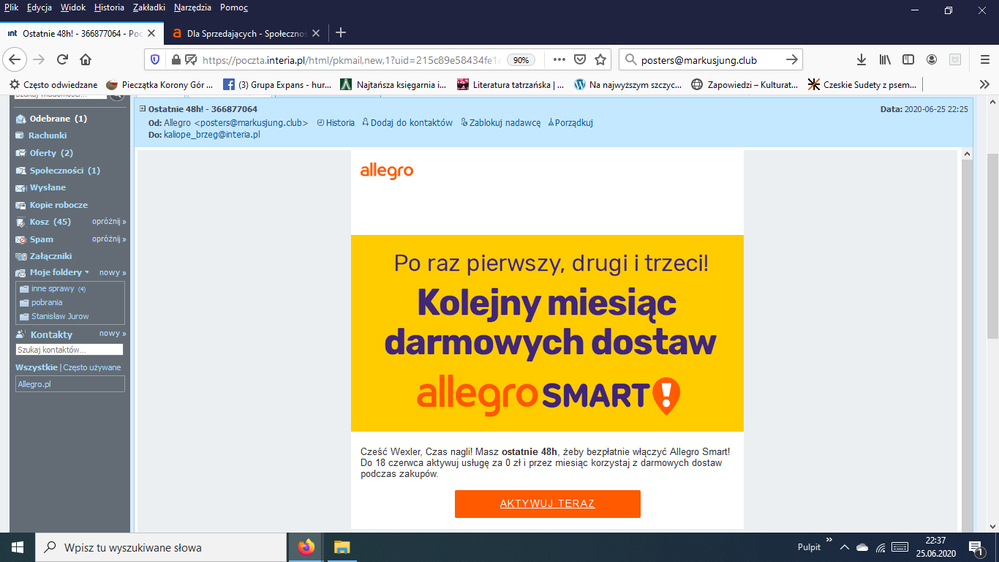The height and width of the screenshot is (562, 999).
Task: Collapse the email header toggle
Action: point(143,109)
